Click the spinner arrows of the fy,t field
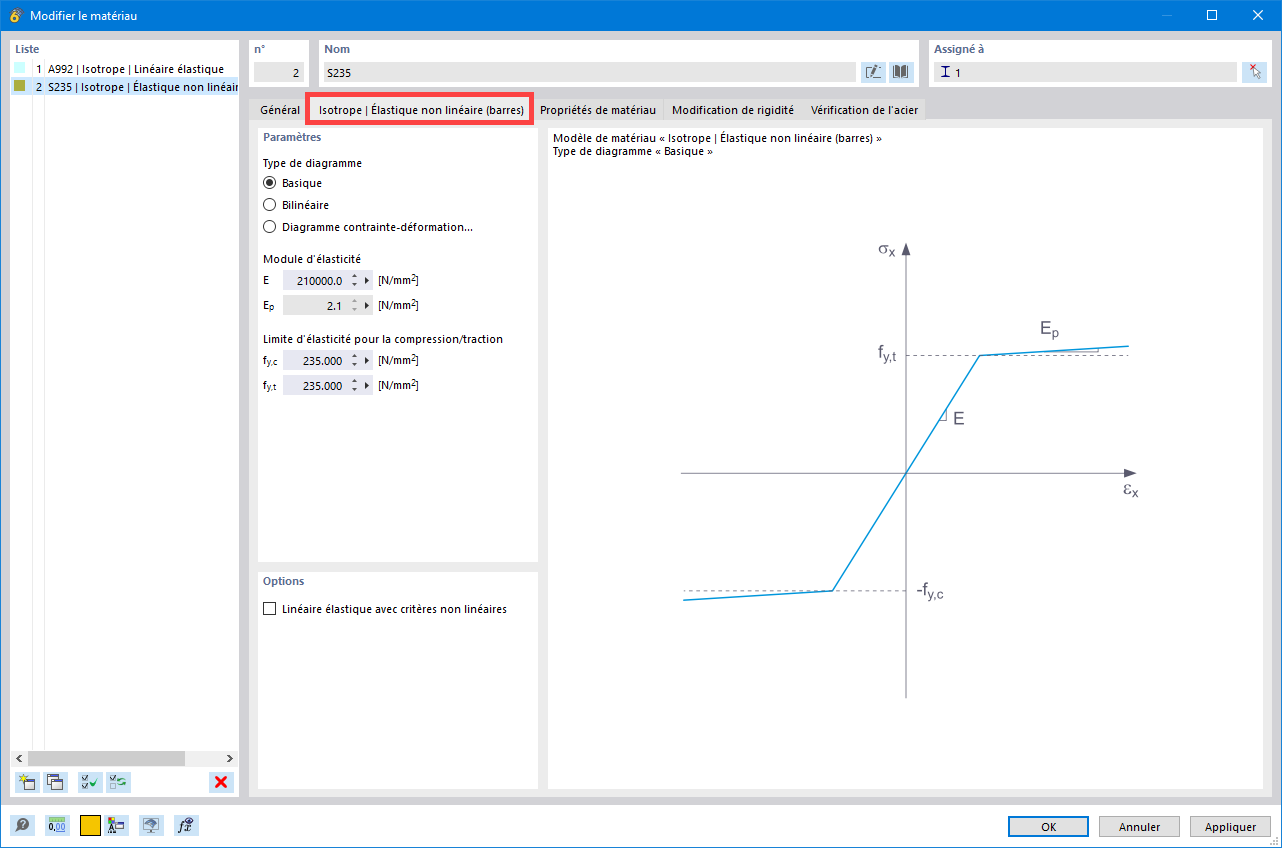Screen dimensions: 1282x848 354,385
